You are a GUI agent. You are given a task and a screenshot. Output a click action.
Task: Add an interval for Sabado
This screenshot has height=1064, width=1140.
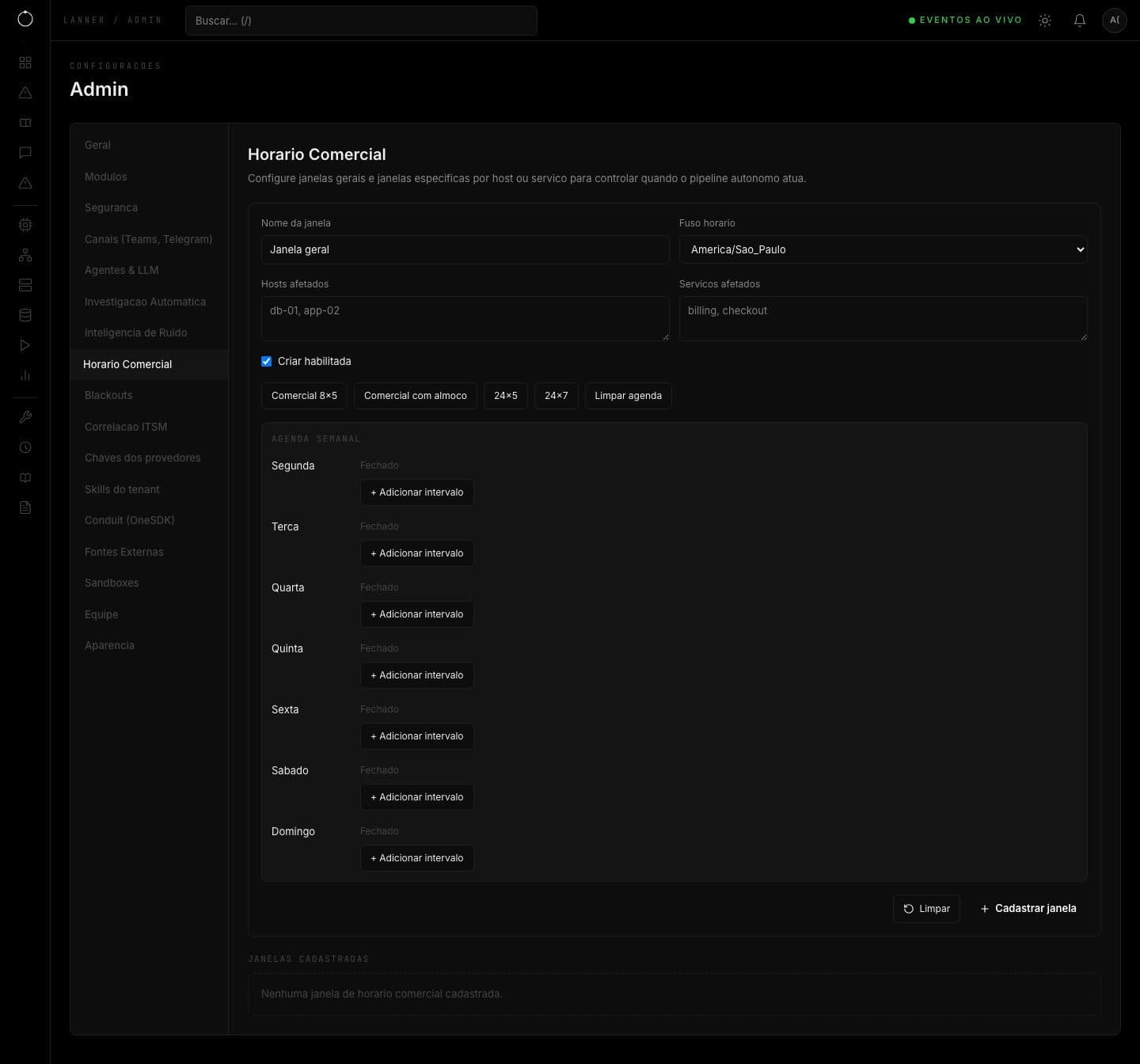click(417, 797)
